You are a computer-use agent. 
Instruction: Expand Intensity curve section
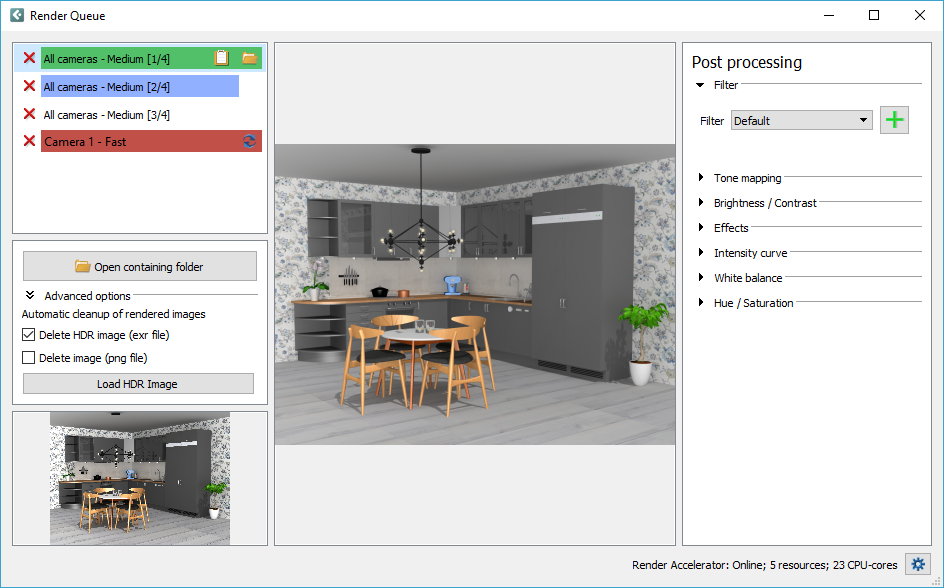point(701,253)
